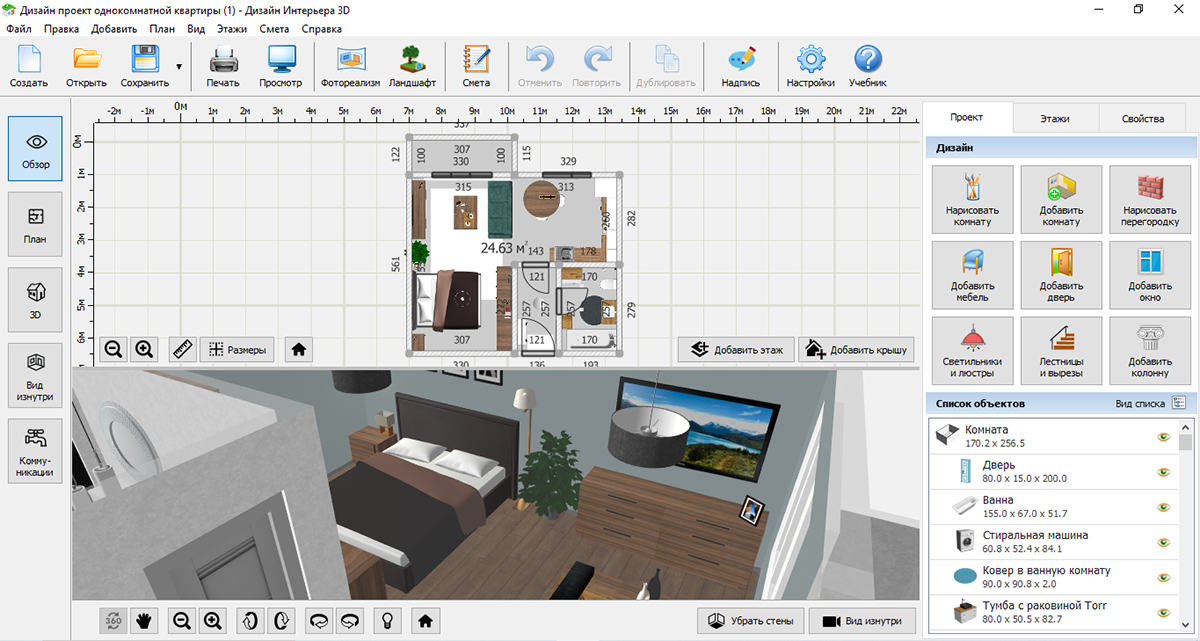This screenshot has height=641, width=1200.
Task: Click the Landscape tool icon
Action: tap(412, 66)
